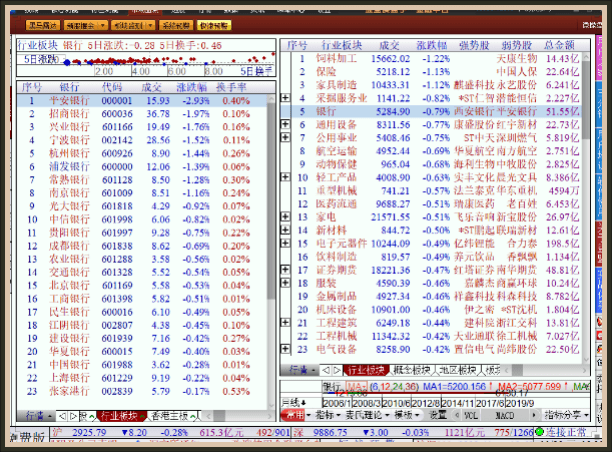Open the third orange toolbar dropdown button
The width and height of the screenshot is (612, 452).
(133, 25)
